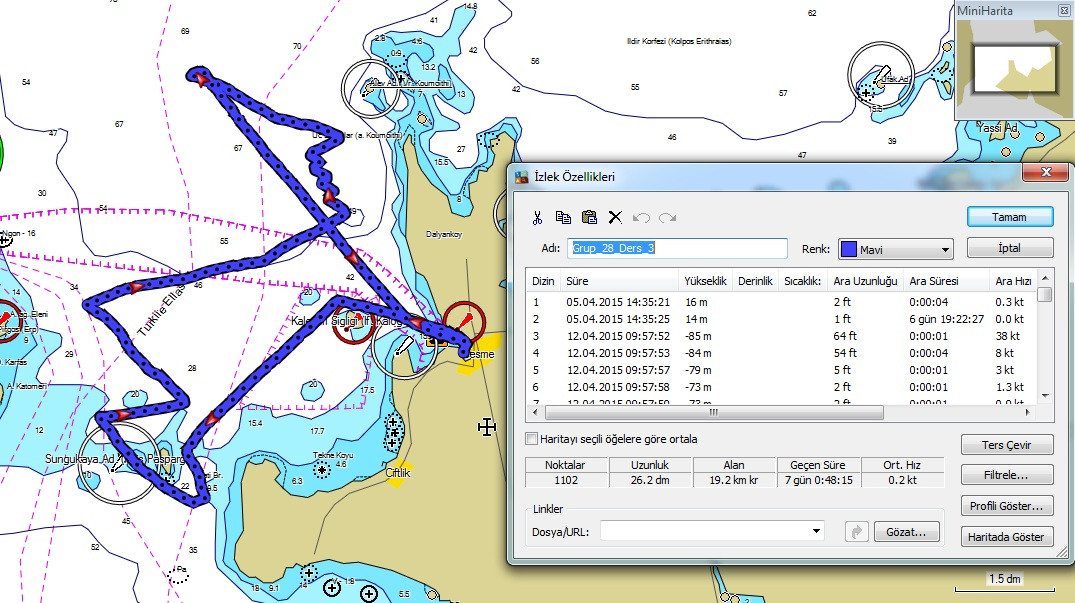Screen dimensions: 1075x603
Task: Select the row '05.04.2015 14:35:25'
Action: click(x=782, y=319)
